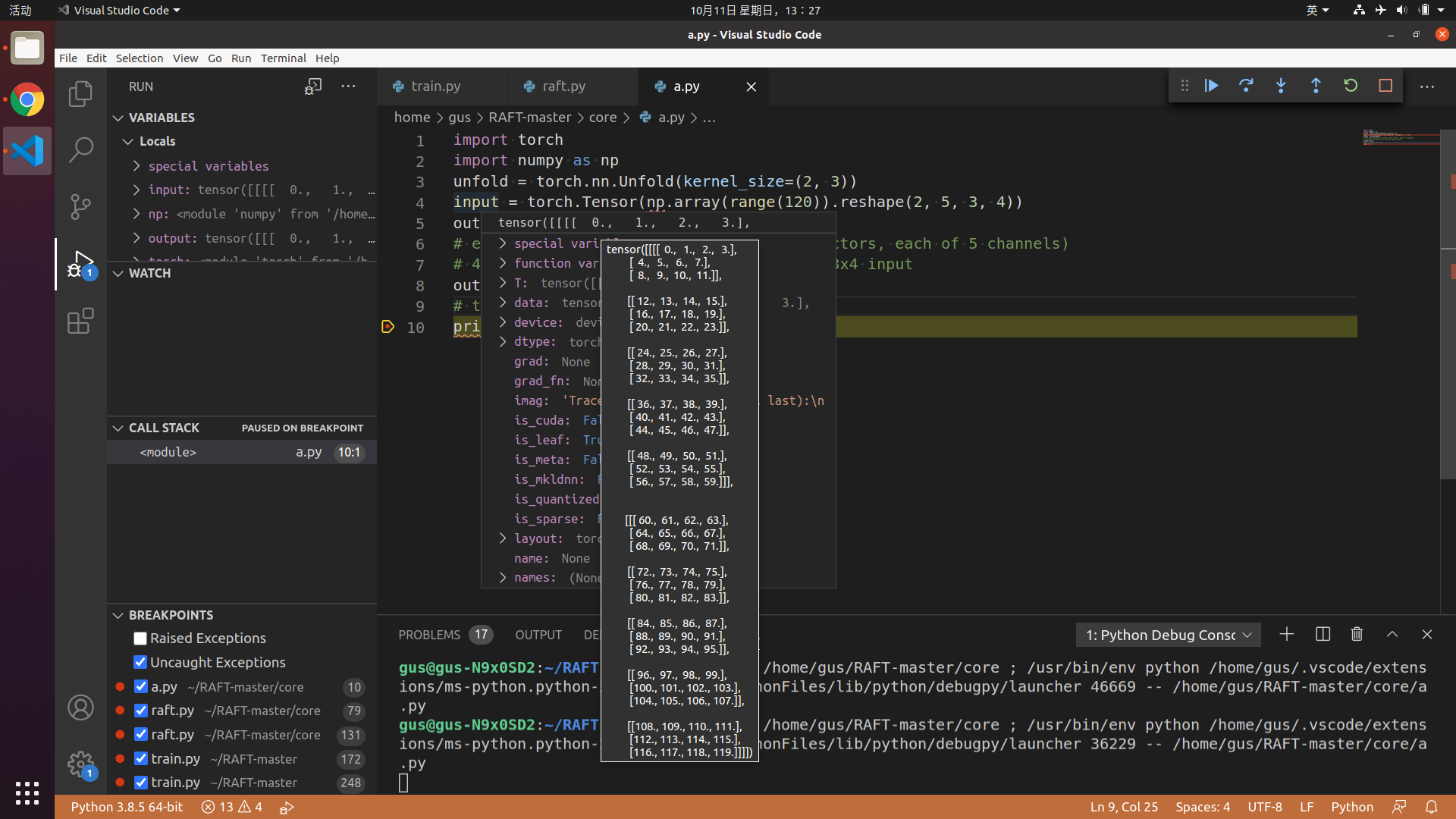Open Source Control view

80,206
